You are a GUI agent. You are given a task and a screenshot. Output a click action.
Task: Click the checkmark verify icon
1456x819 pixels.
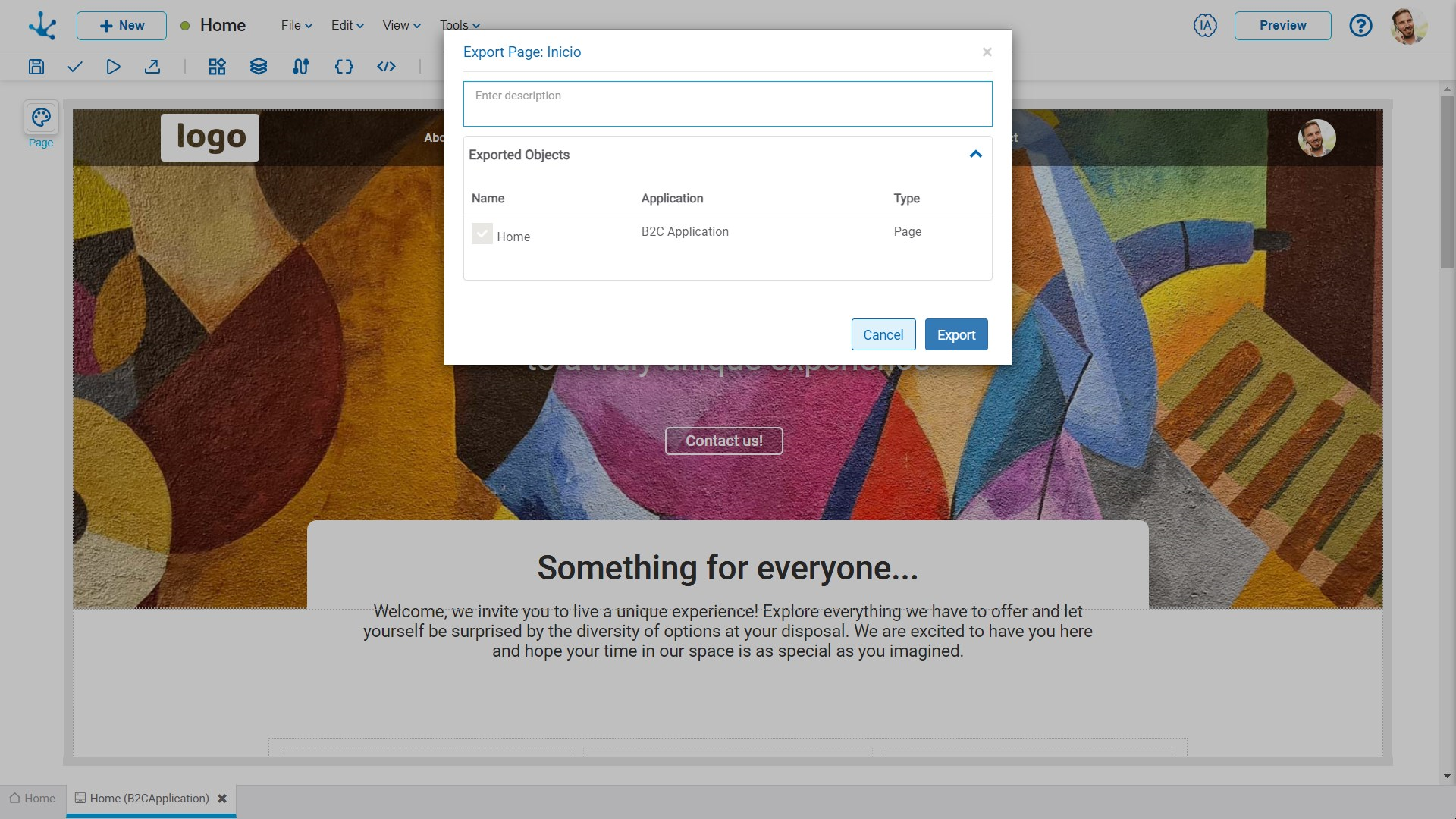[74, 67]
